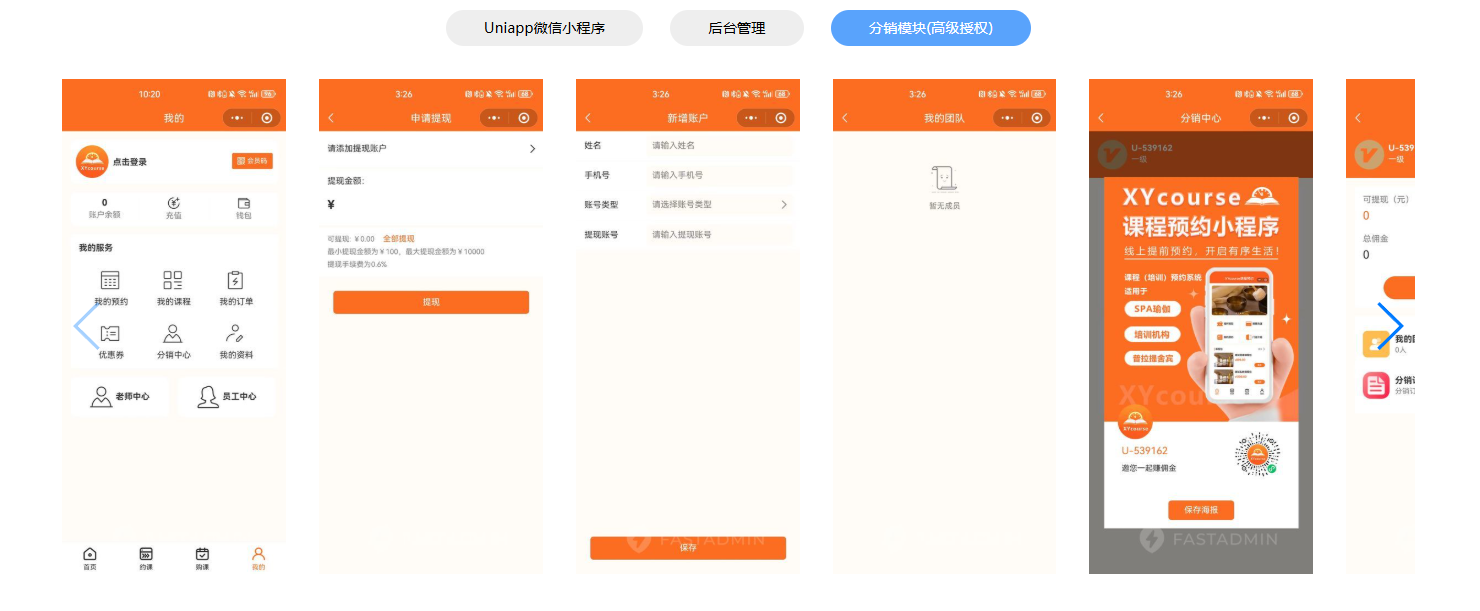This screenshot has width=1480, height=611.
Task: Select the 我的 bottom bar tab
Action: pyautogui.click(x=258, y=559)
